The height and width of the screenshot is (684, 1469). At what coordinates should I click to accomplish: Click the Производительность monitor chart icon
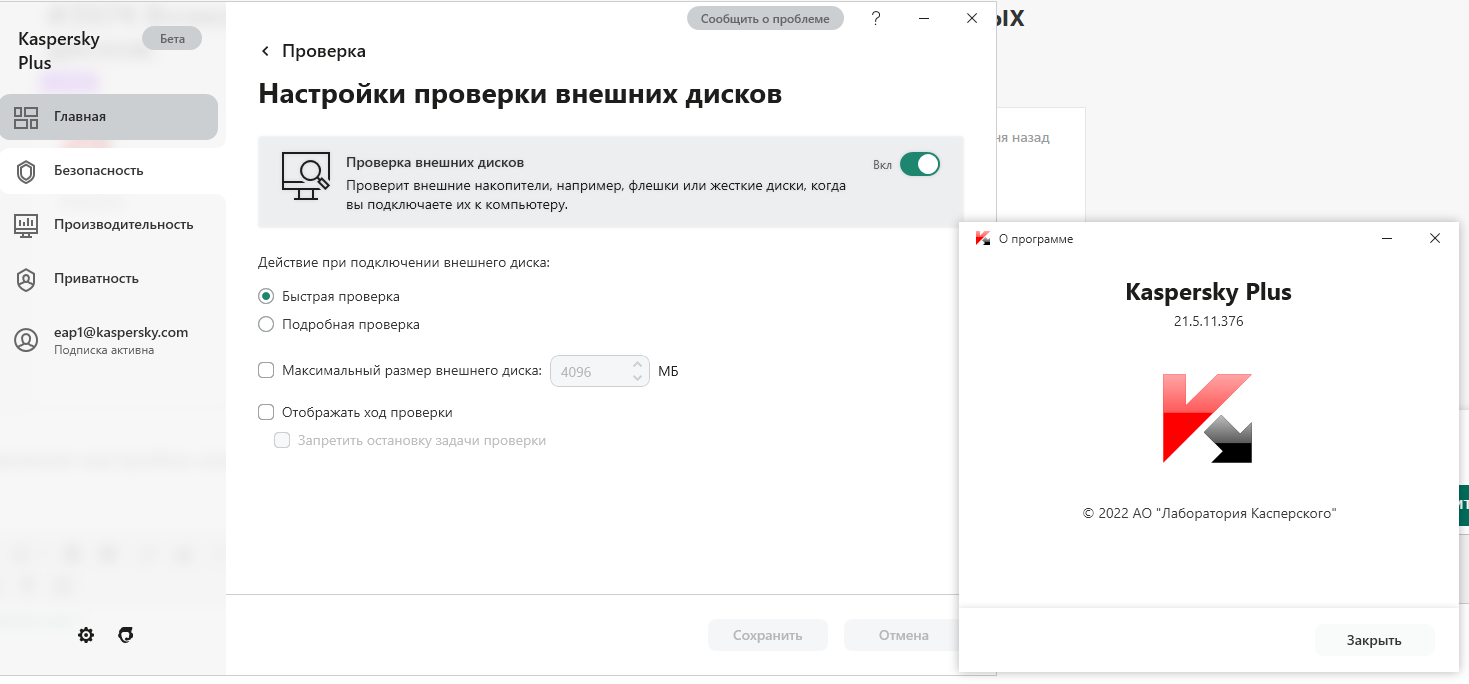26,225
